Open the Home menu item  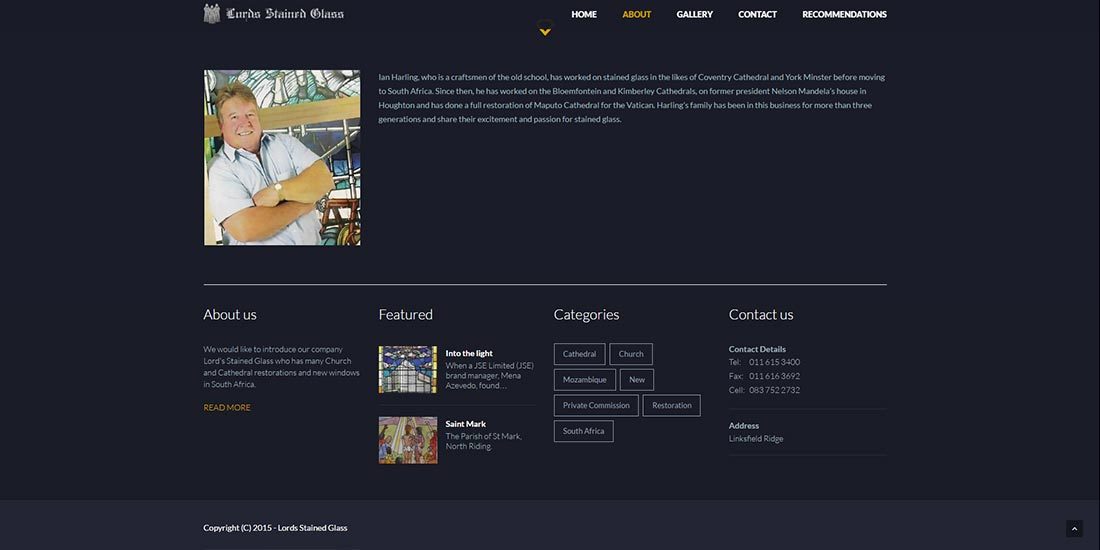click(x=584, y=14)
